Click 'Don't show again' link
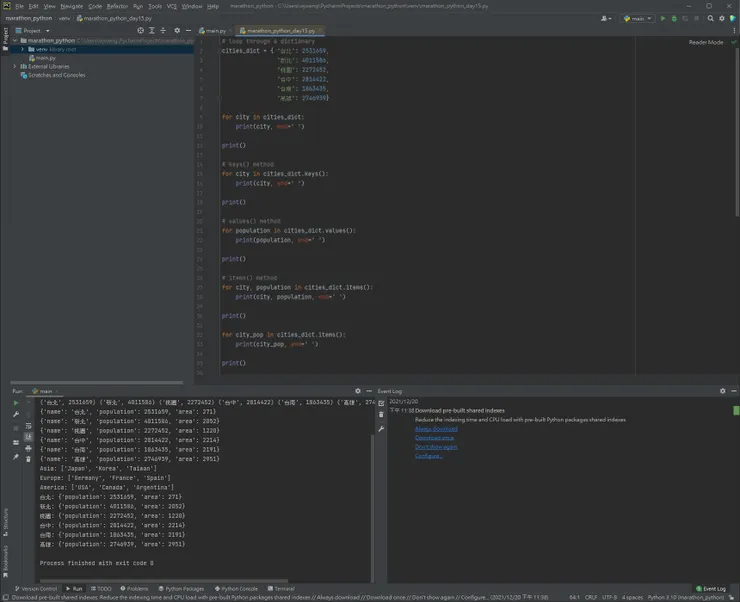Screen dimensions: 740x602 click(x=436, y=447)
